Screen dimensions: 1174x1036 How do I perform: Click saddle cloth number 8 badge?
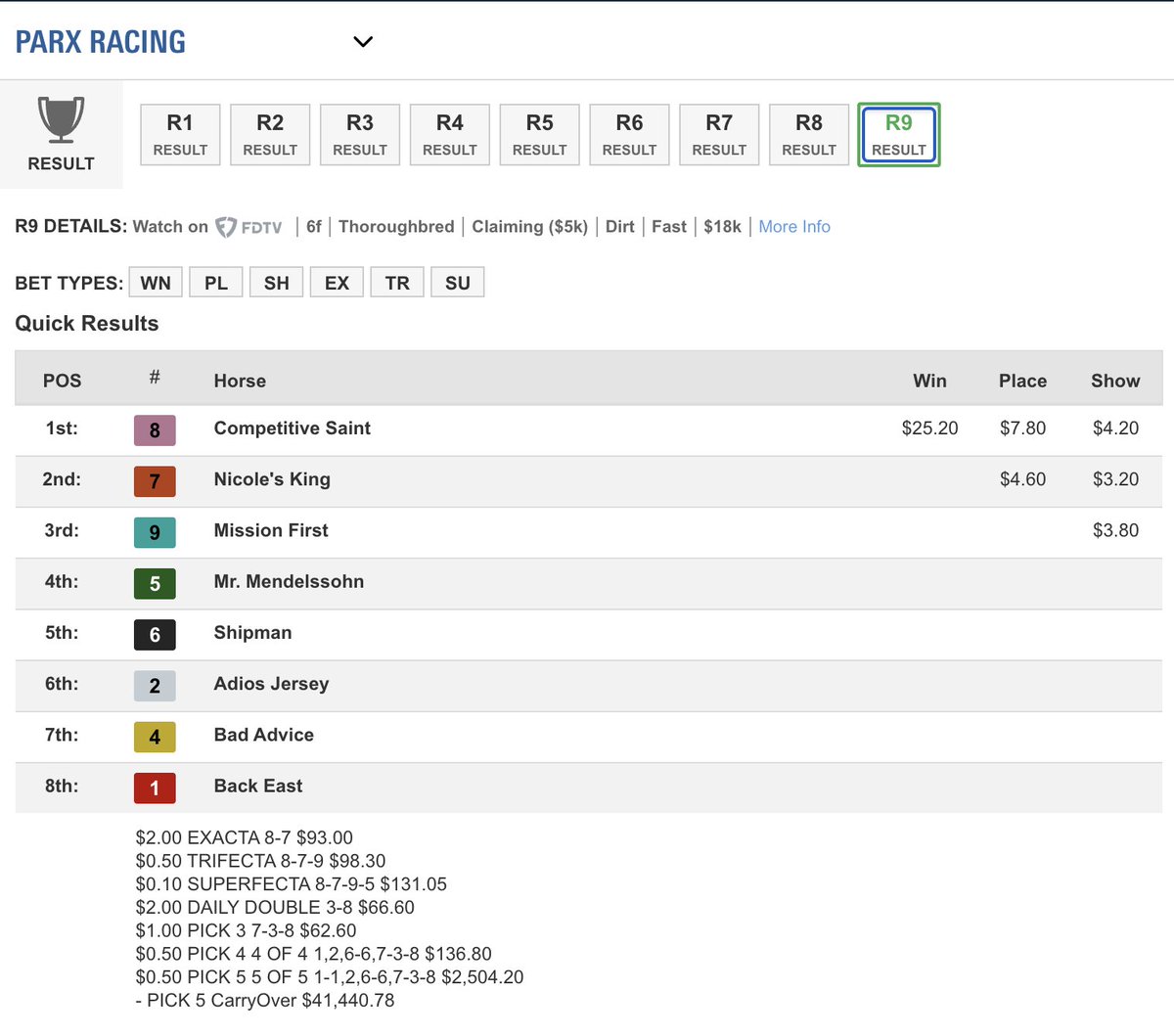point(155,430)
